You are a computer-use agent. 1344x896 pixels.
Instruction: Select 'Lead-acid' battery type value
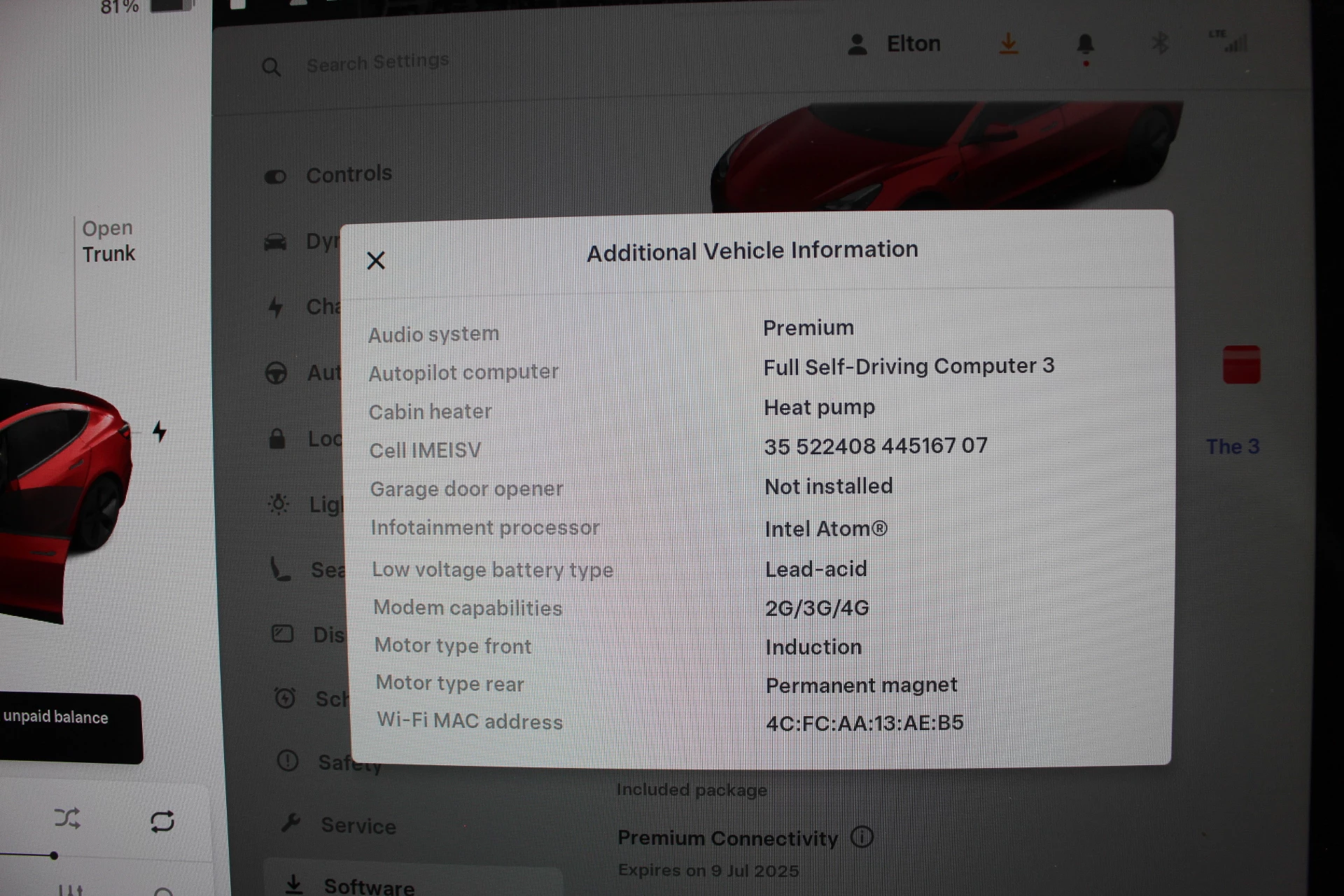coord(816,568)
